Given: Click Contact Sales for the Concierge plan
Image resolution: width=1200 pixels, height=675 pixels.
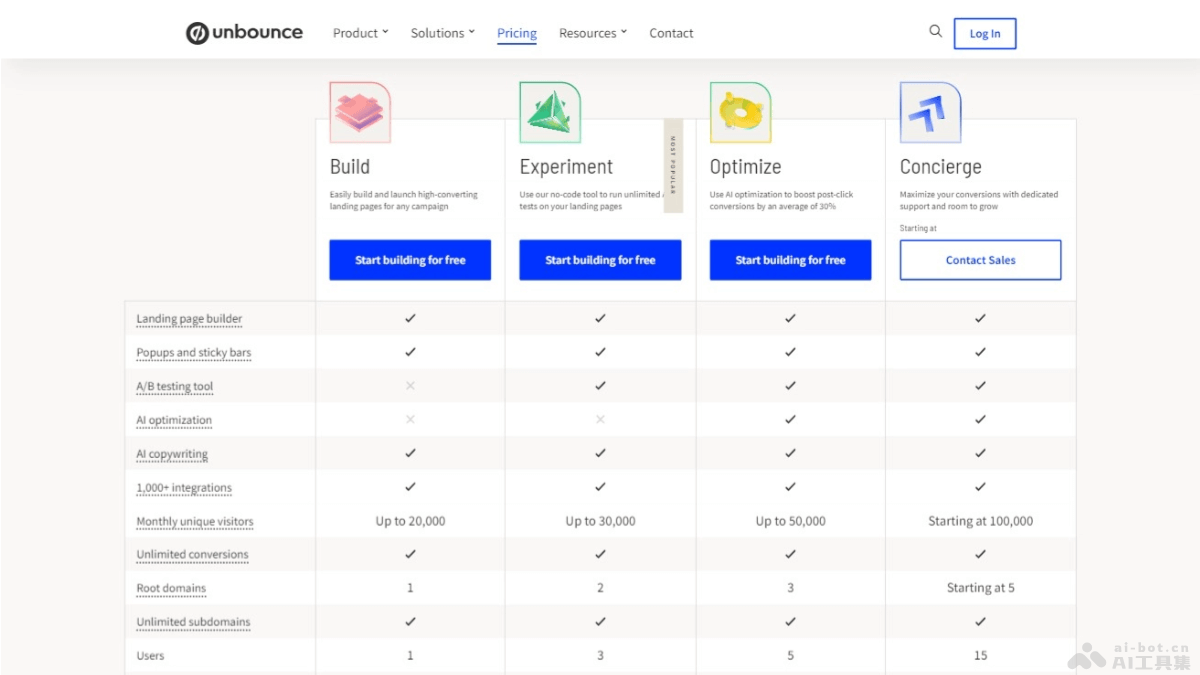Looking at the screenshot, I should click(980, 259).
